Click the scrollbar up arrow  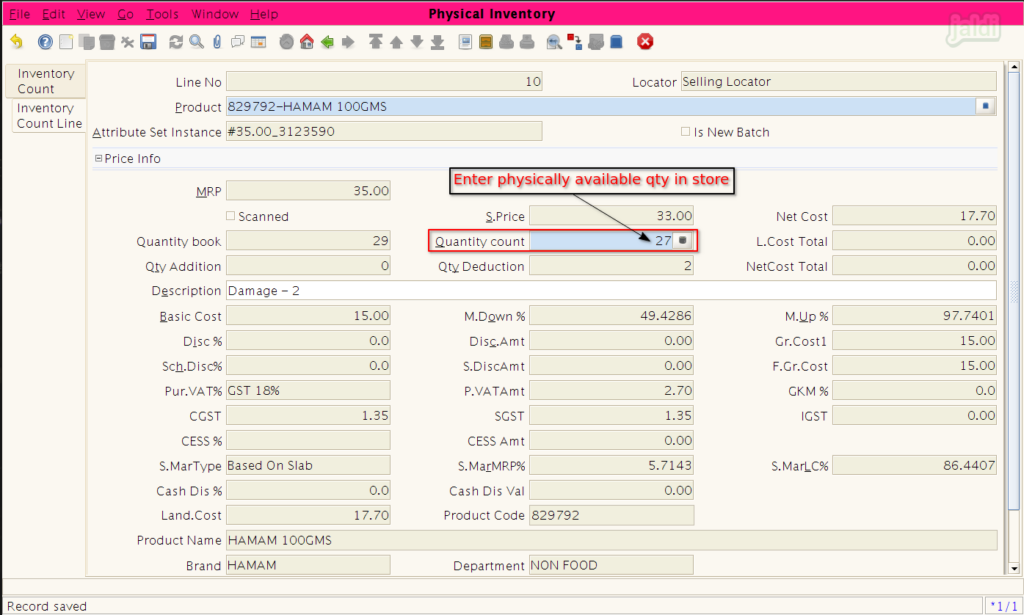point(1014,67)
